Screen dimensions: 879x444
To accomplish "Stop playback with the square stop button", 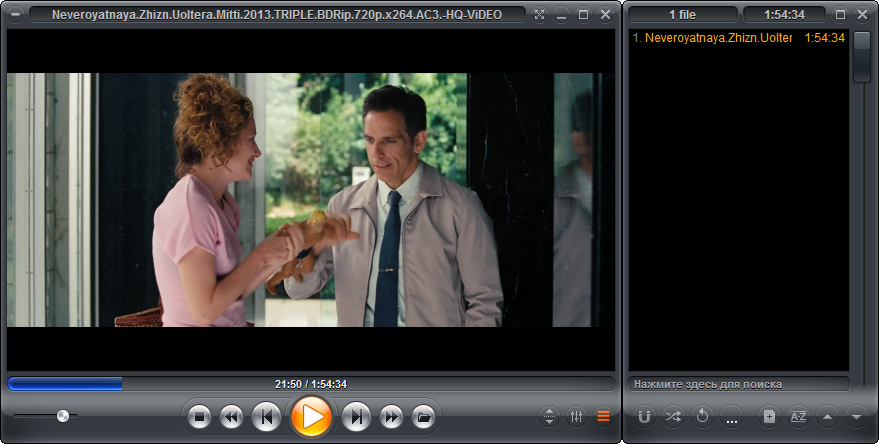I will (x=198, y=417).
